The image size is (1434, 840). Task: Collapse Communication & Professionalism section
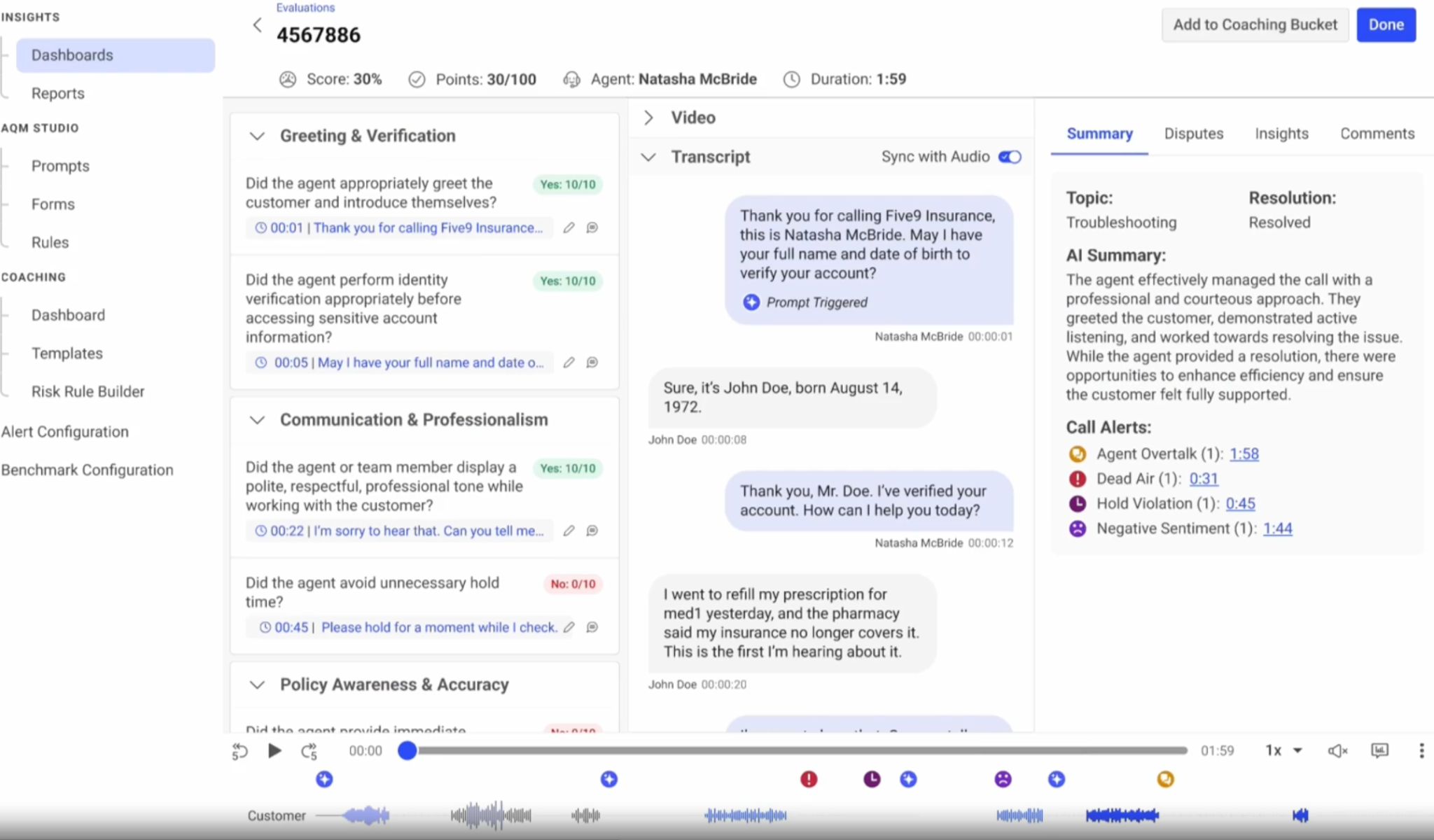point(257,420)
